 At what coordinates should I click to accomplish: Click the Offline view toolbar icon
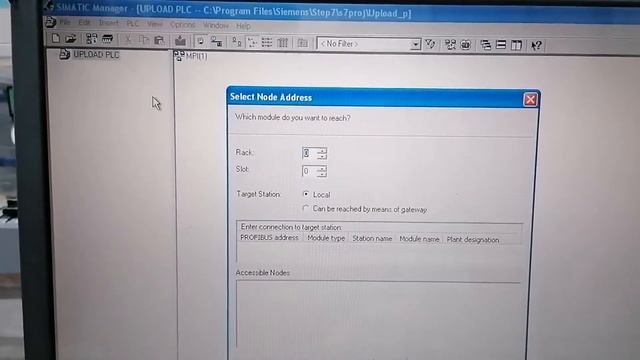216,42
